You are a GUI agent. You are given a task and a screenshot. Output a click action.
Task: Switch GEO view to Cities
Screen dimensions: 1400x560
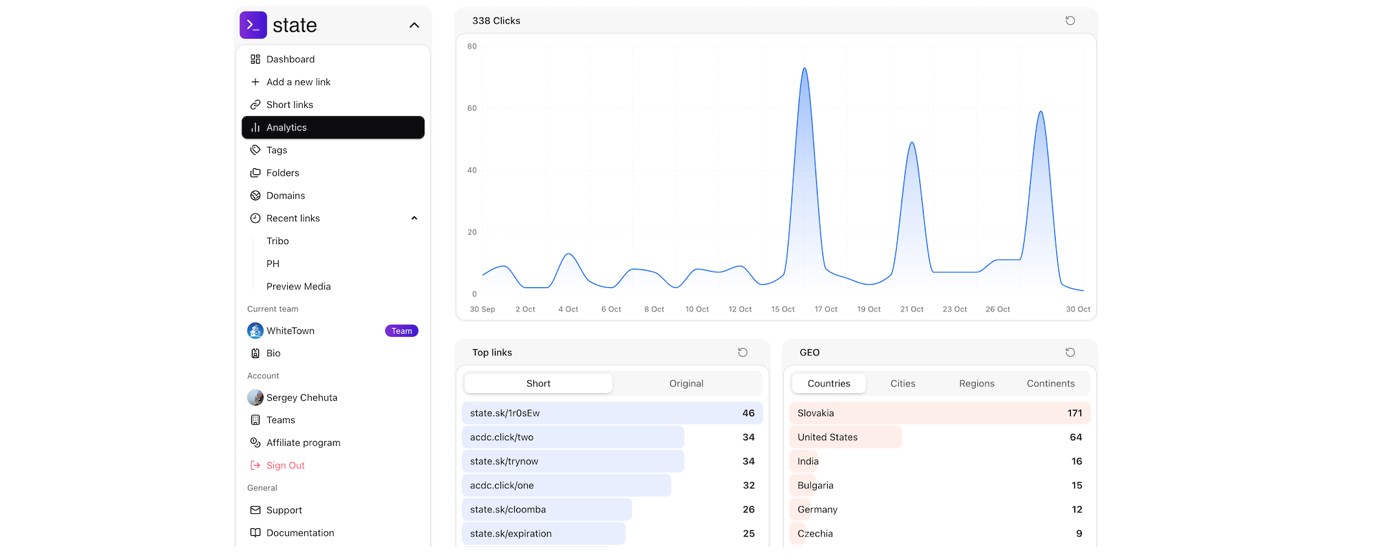[x=903, y=383]
